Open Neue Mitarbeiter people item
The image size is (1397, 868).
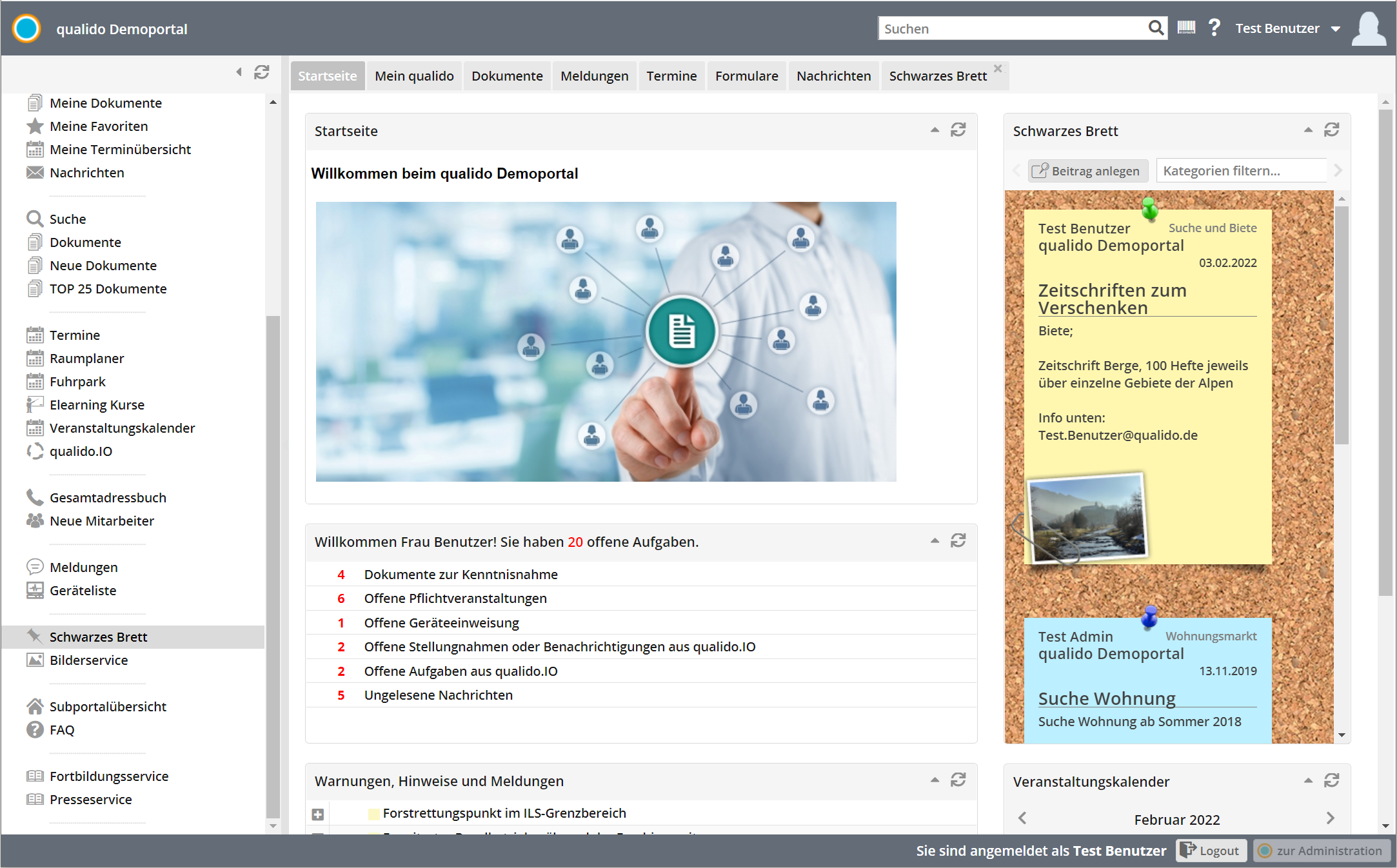90,521
